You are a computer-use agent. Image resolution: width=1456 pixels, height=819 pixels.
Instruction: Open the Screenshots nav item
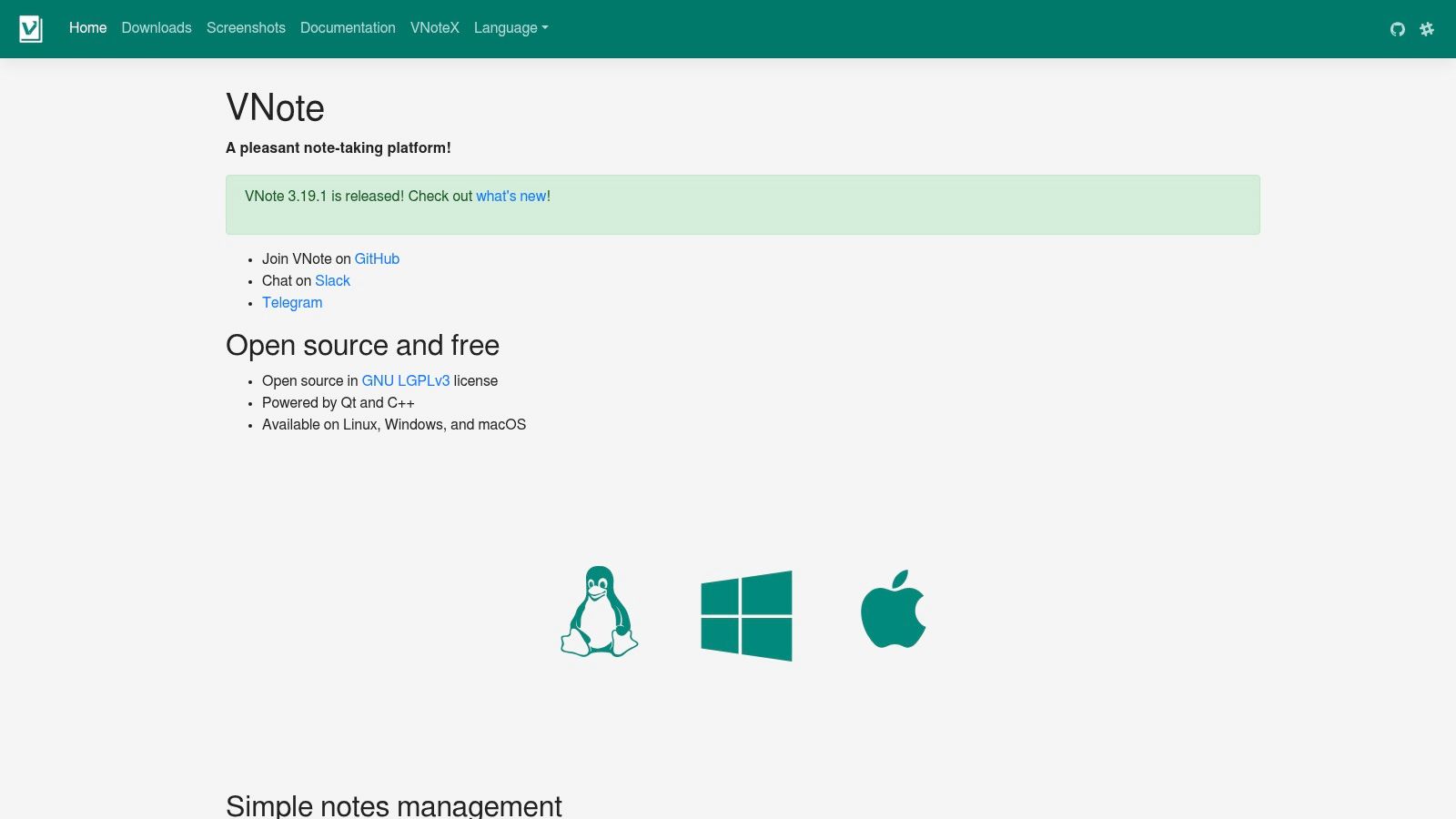pos(246,28)
